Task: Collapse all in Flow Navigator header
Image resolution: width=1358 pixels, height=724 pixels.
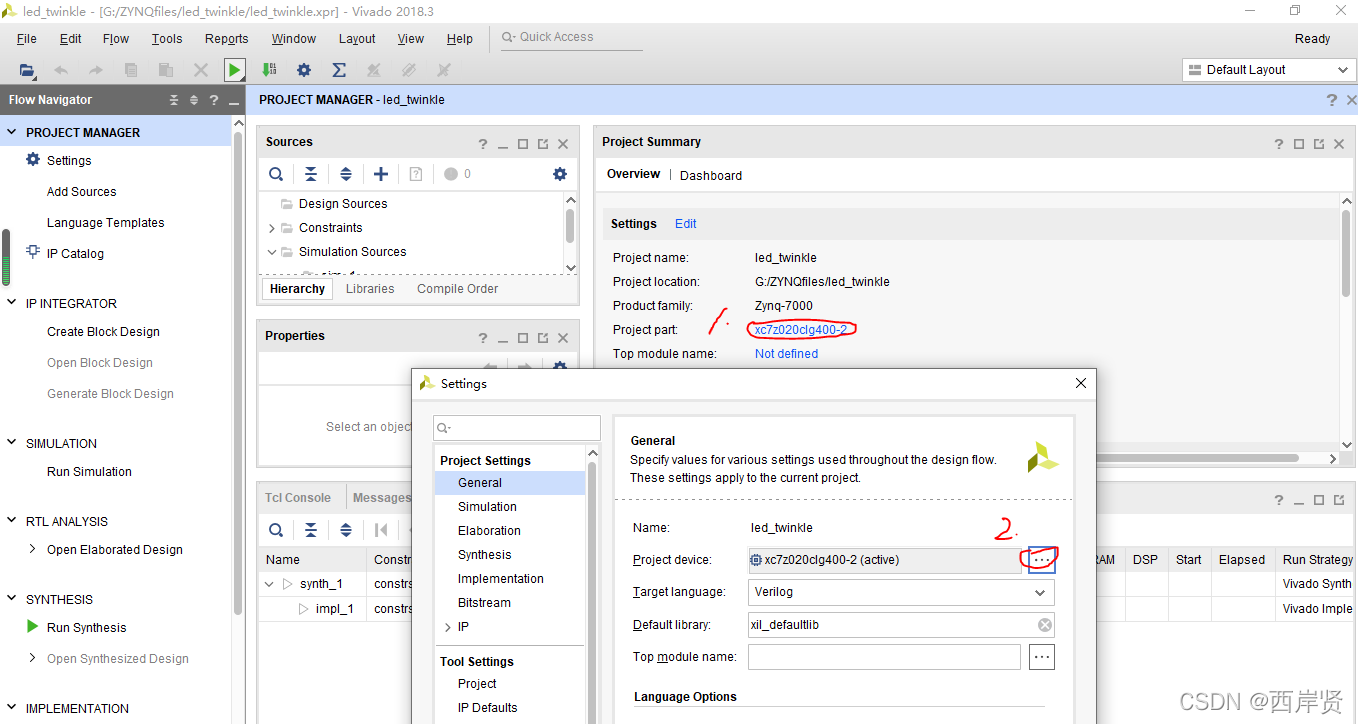Action: coord(174,100)
